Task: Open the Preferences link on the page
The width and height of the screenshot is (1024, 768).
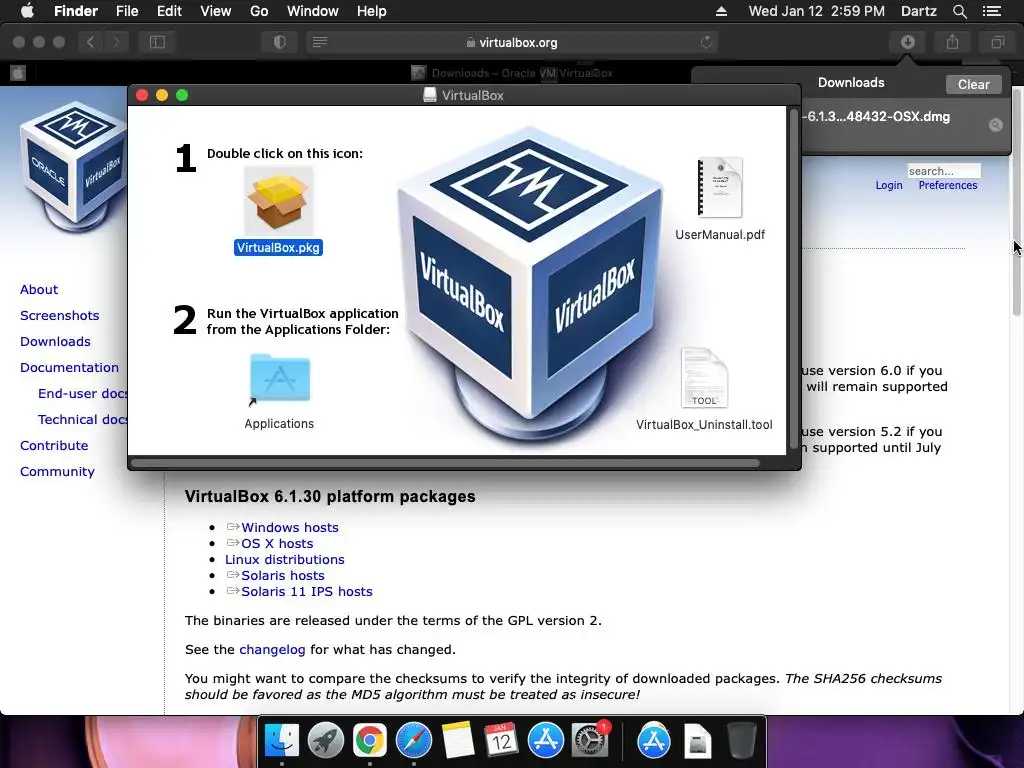Action: click(x=948, y=185)
